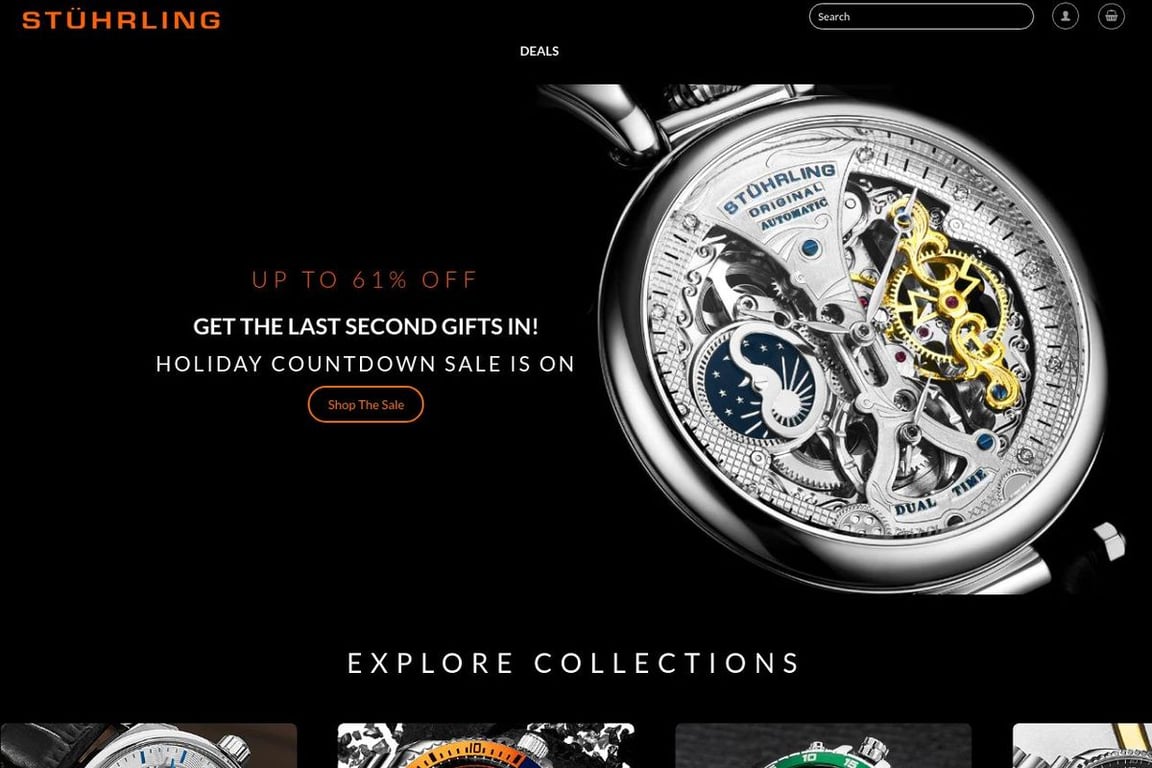1152x768 pixels.
Task: Focus the Search input field
Action: tap(921, 16)
